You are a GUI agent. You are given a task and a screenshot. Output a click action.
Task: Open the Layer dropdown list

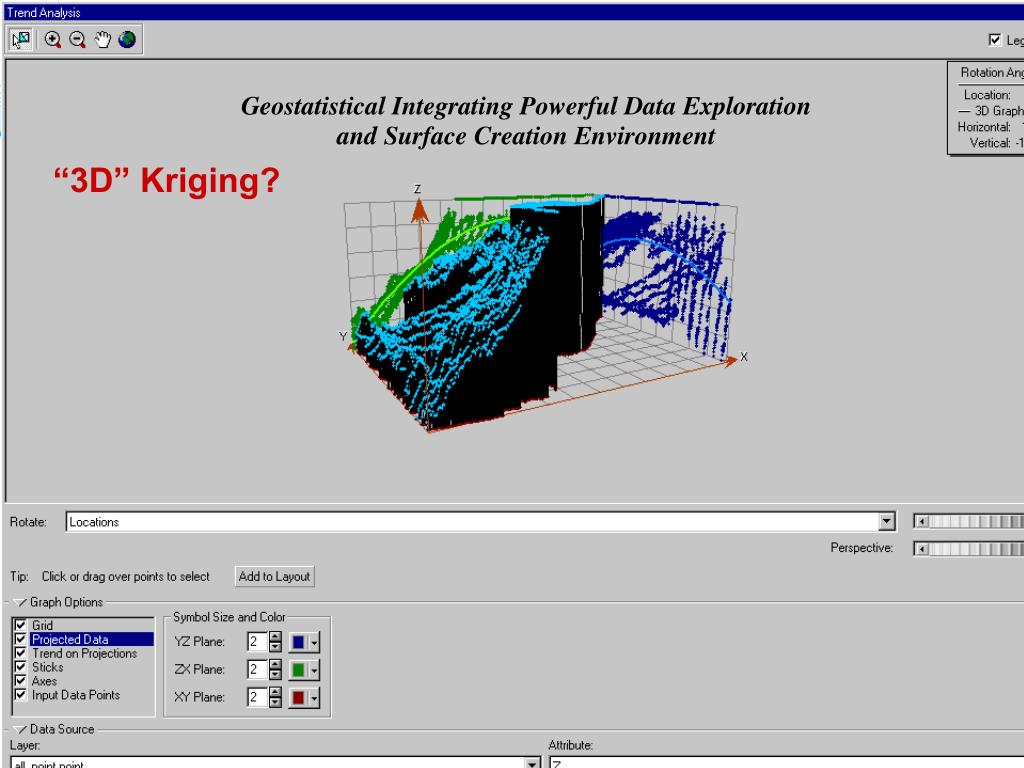click(533, 763)
